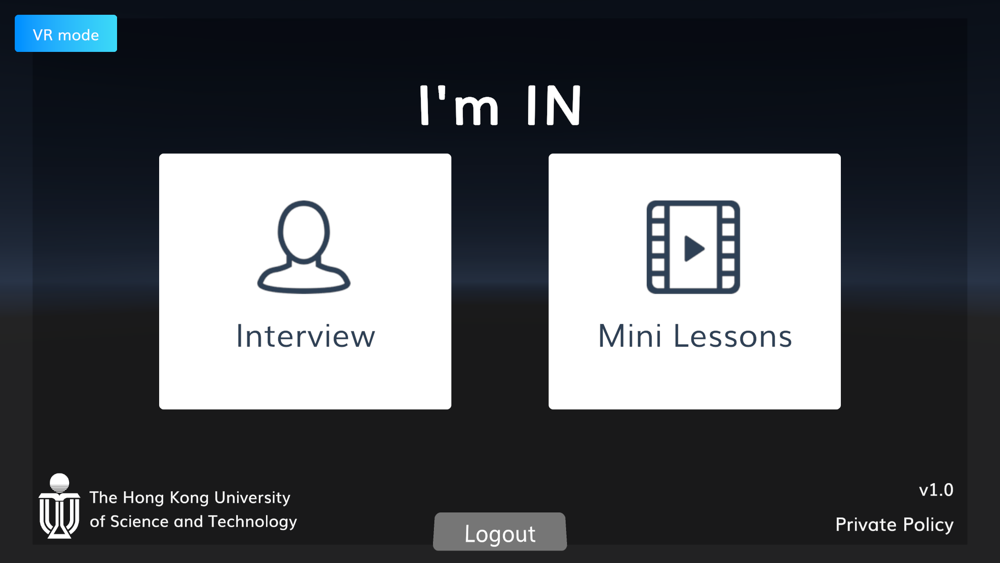Click the word IN in the title
The height and width of the screenshot is (563, 1000).
[554, 106]
